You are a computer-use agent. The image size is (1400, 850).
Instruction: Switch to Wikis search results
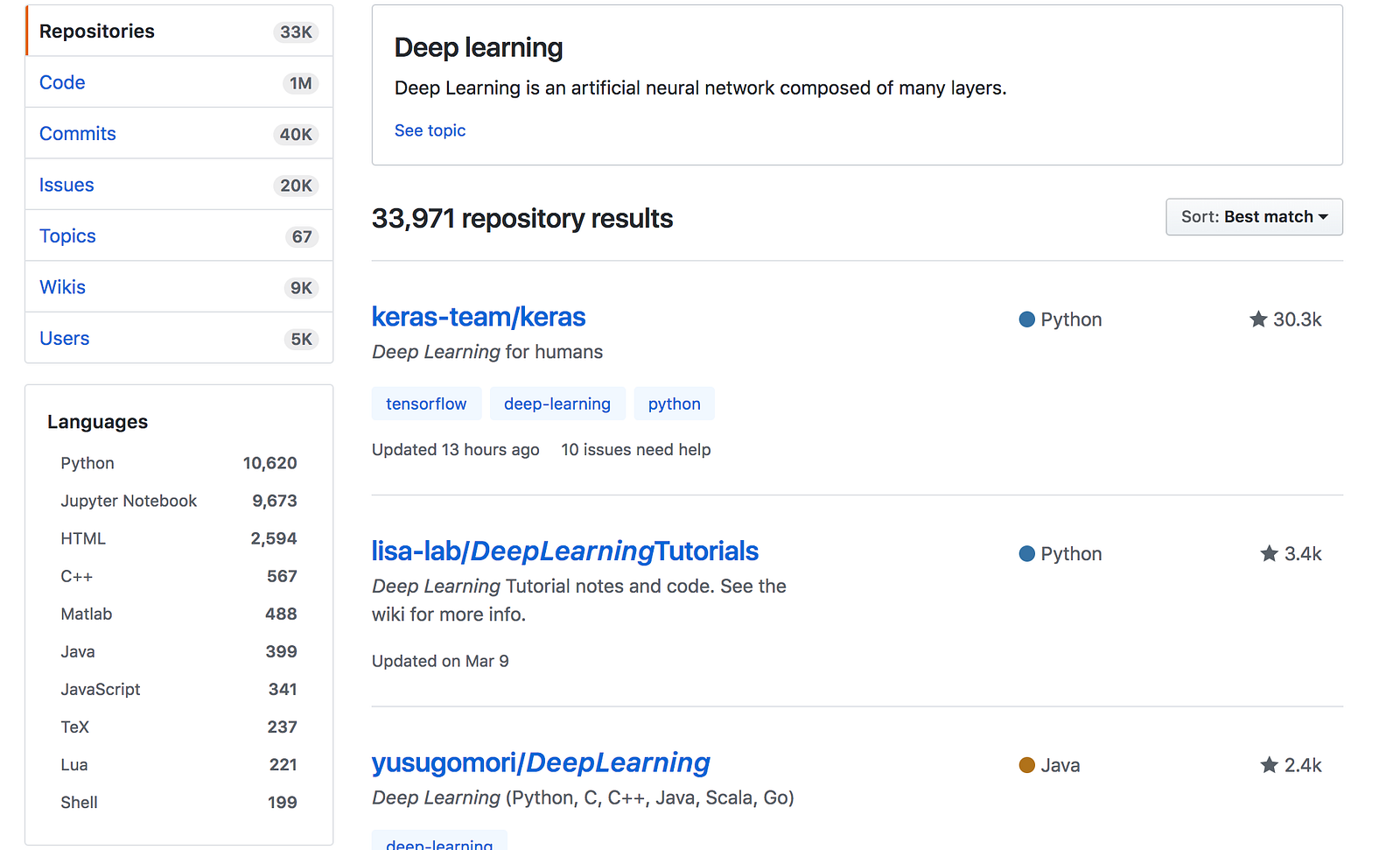[x=179, y=287]
